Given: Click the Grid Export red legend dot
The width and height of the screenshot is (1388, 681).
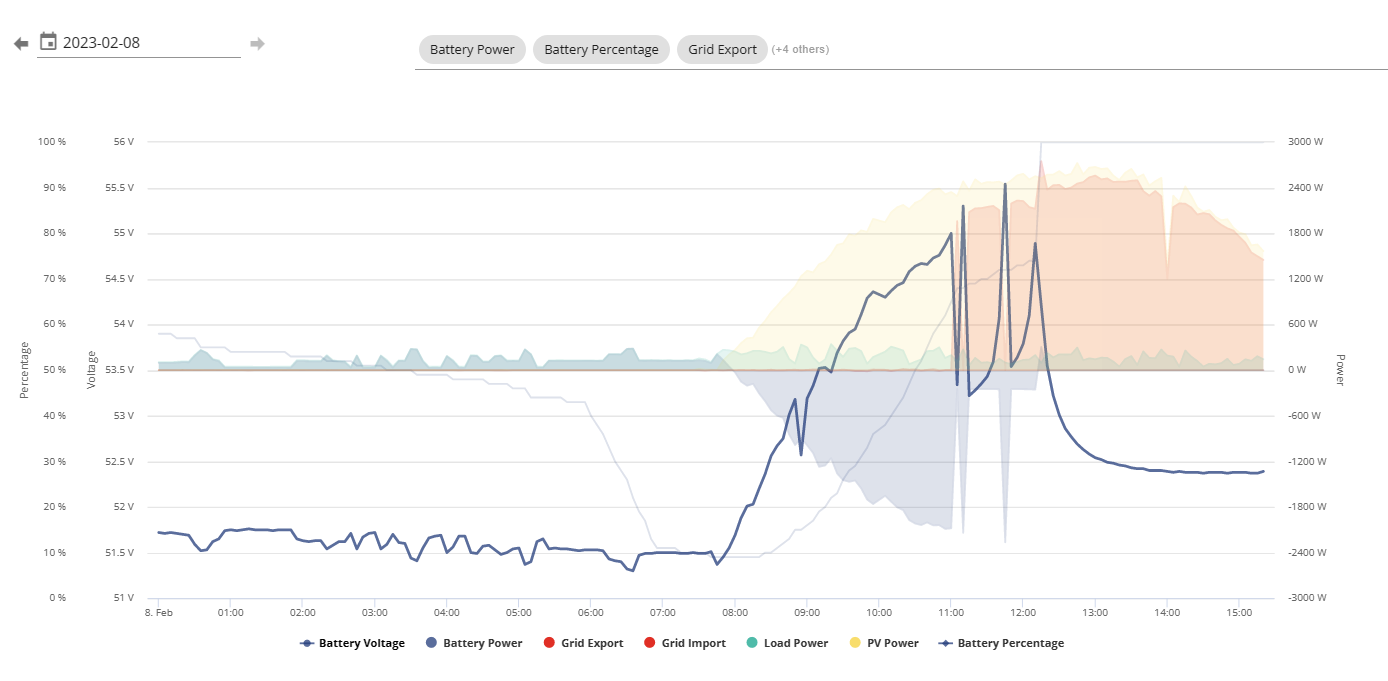Looking at the screenshot, I should (x=548, y=643).
